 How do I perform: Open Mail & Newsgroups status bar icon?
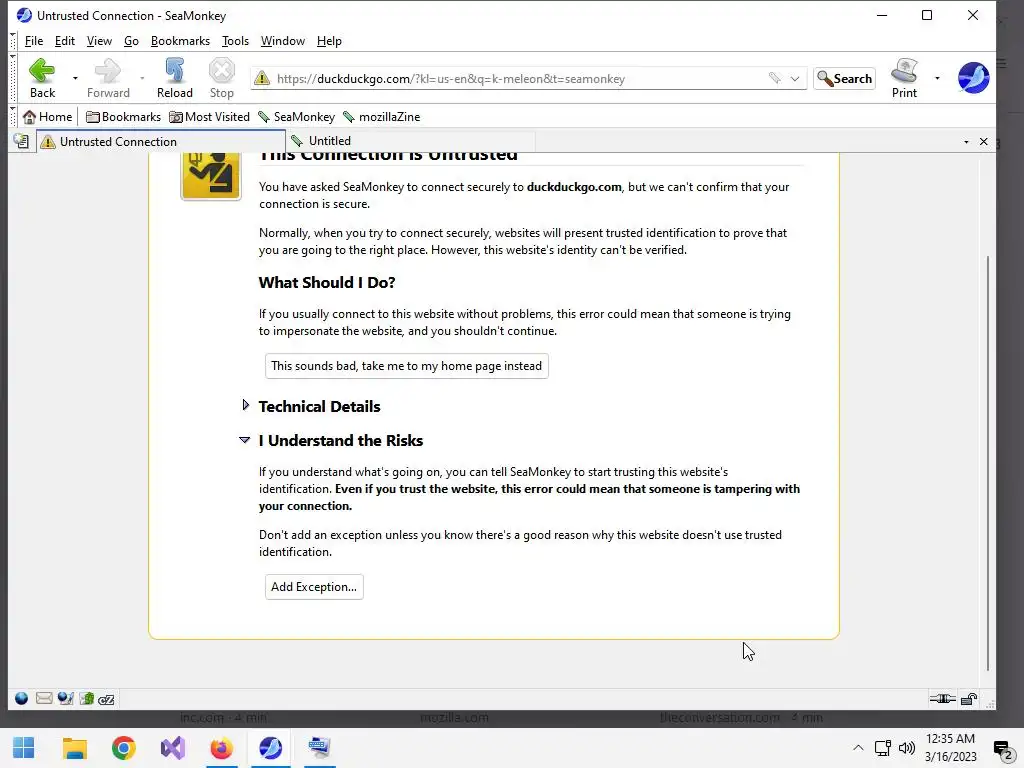tap(44, 699)
